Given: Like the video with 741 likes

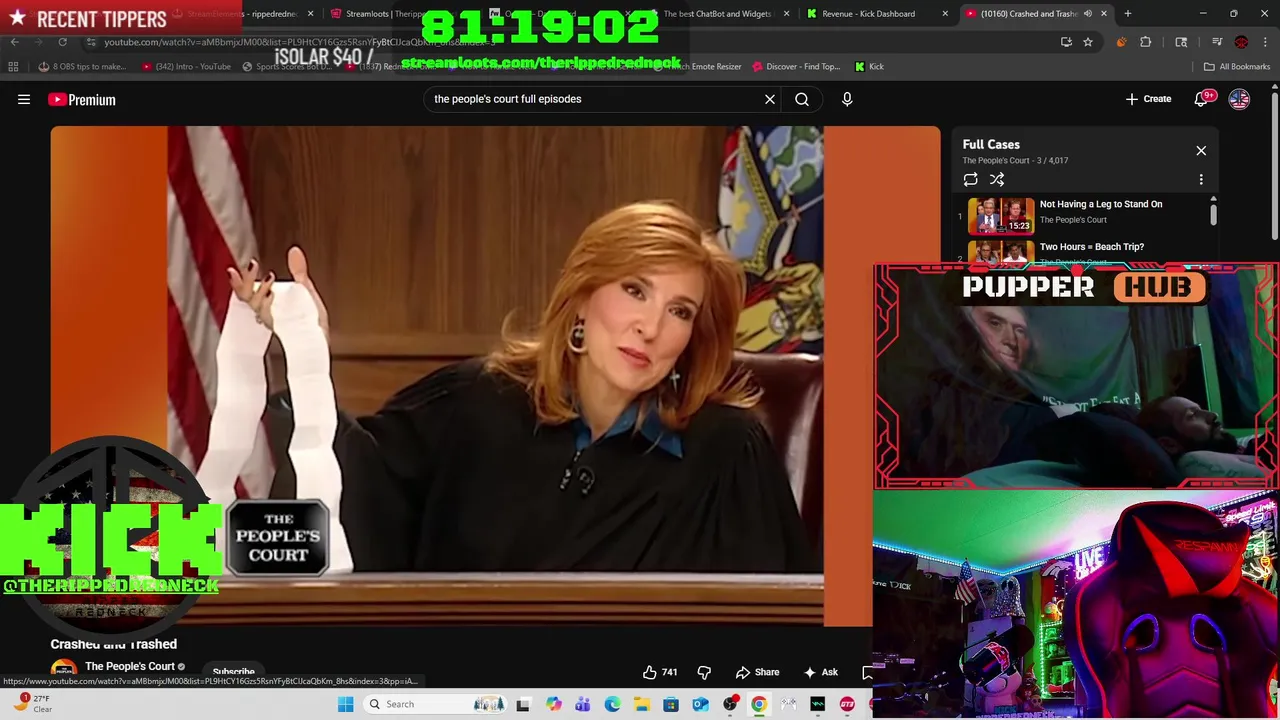Looking at the screenshot, I should [660, 672].
